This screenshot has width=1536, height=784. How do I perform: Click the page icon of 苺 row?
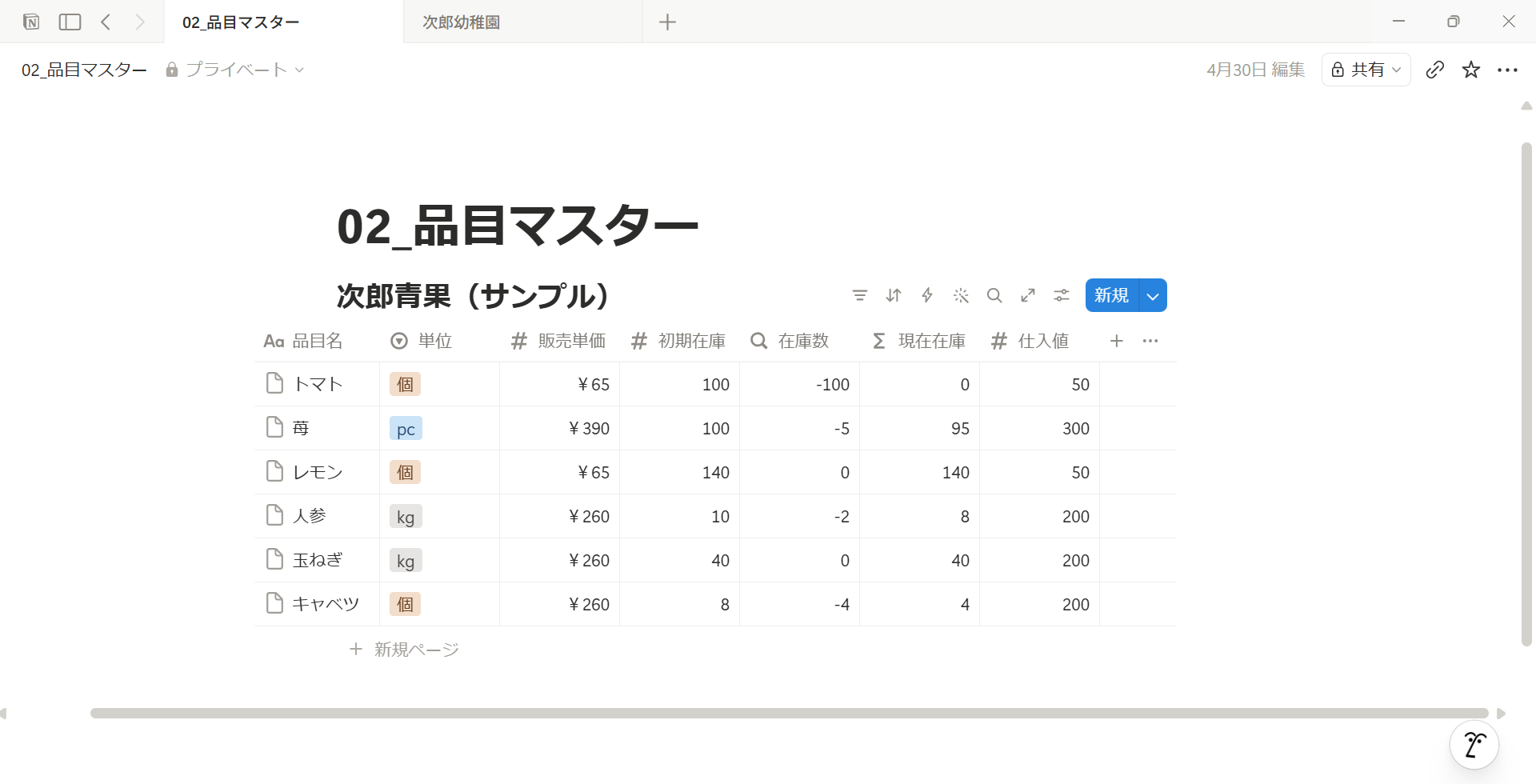click(x=274, y=427)
